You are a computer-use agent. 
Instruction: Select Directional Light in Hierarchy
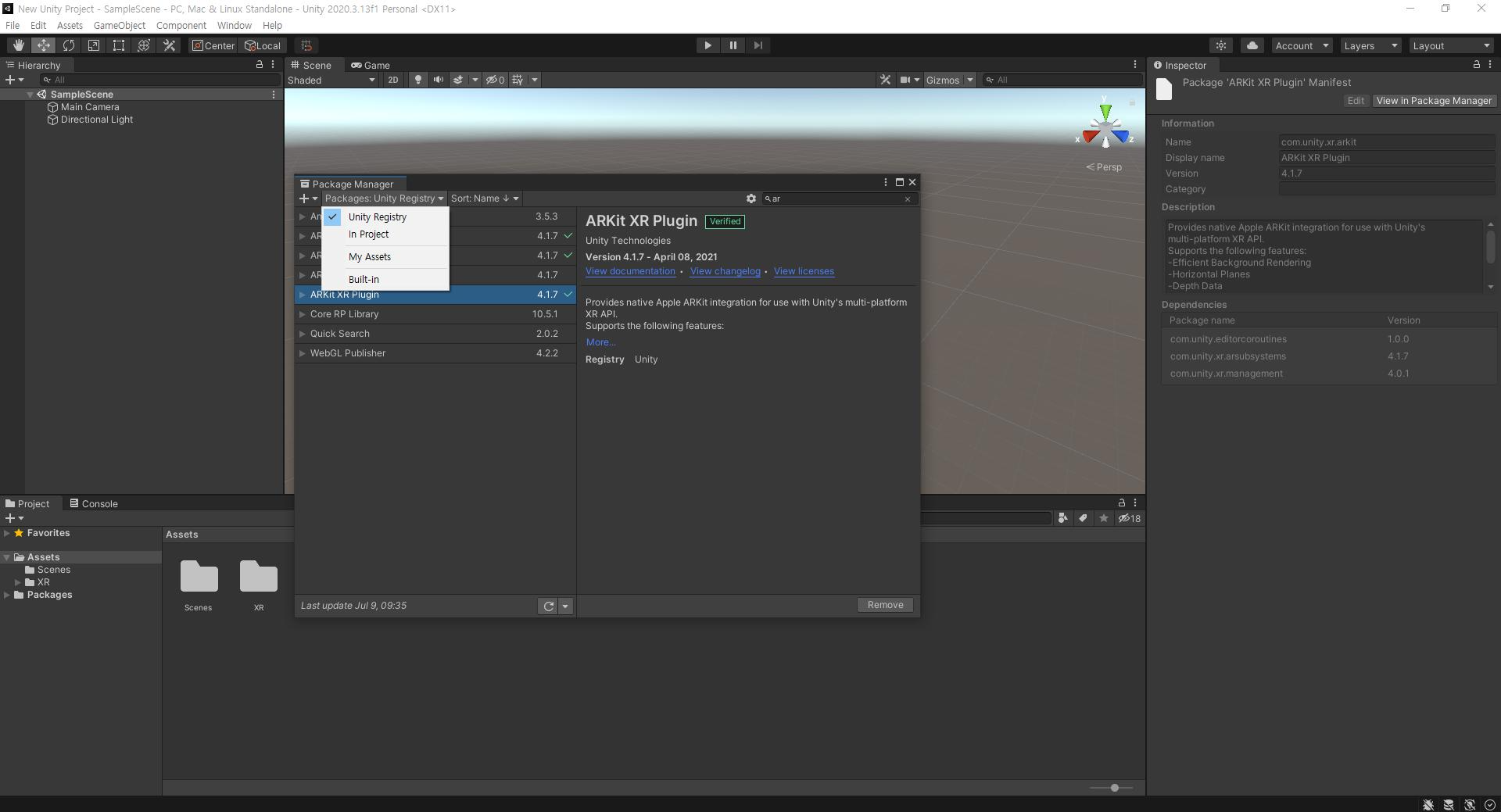coord(97,120)
